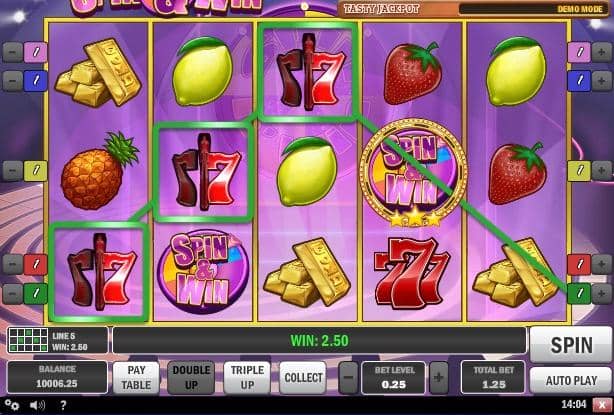Click the SPIN button
This screenshot has height=415, width=614.
point(571,345)
